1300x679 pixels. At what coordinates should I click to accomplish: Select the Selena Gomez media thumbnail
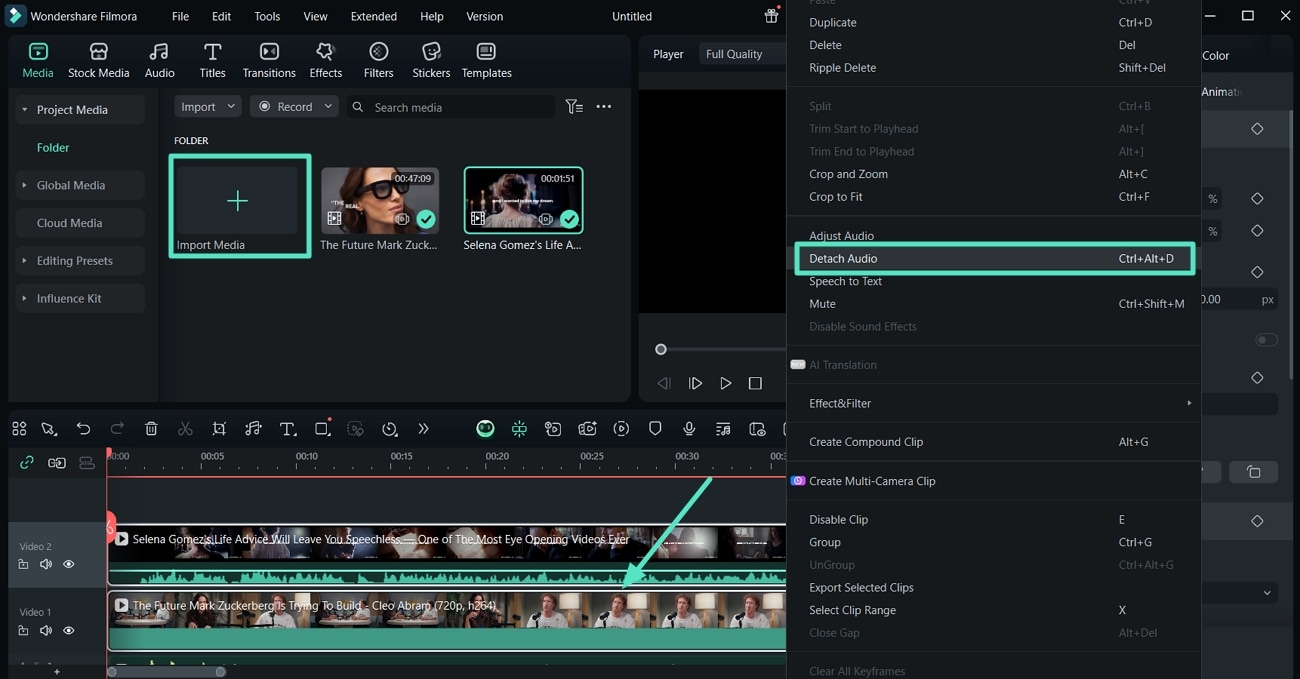click(x=523, y=201)
